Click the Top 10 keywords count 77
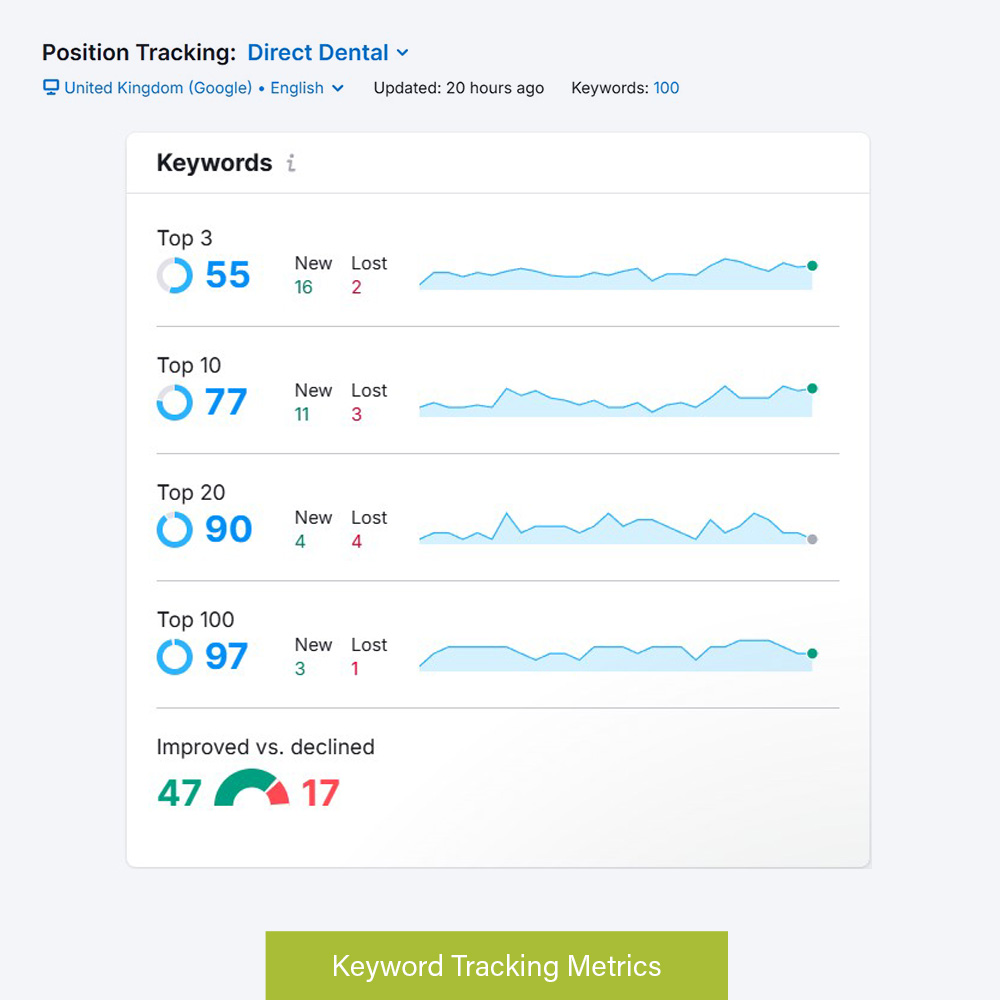 click(x=226, y=402)
